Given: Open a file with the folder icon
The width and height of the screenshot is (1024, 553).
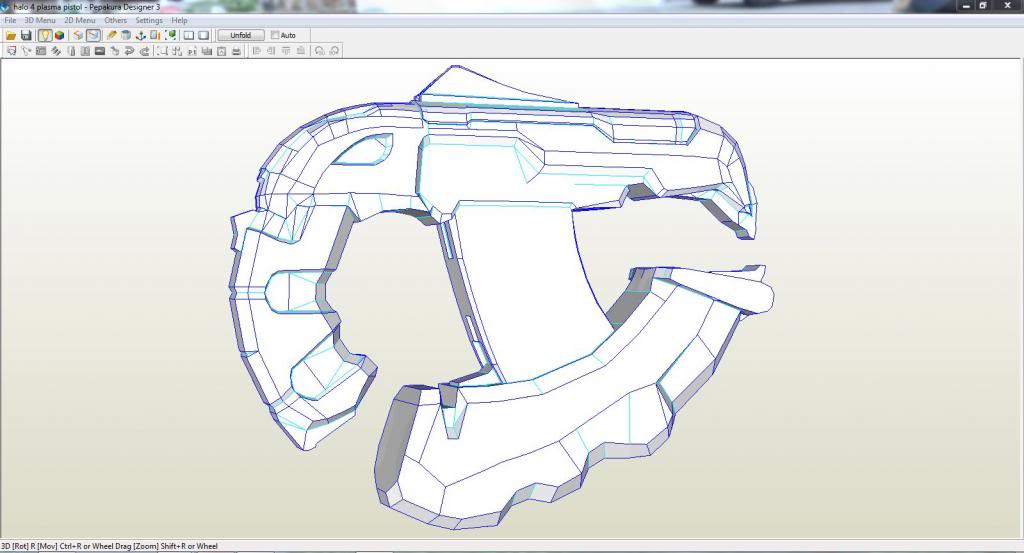Looking at the screenshot, I should click(11, 35).
